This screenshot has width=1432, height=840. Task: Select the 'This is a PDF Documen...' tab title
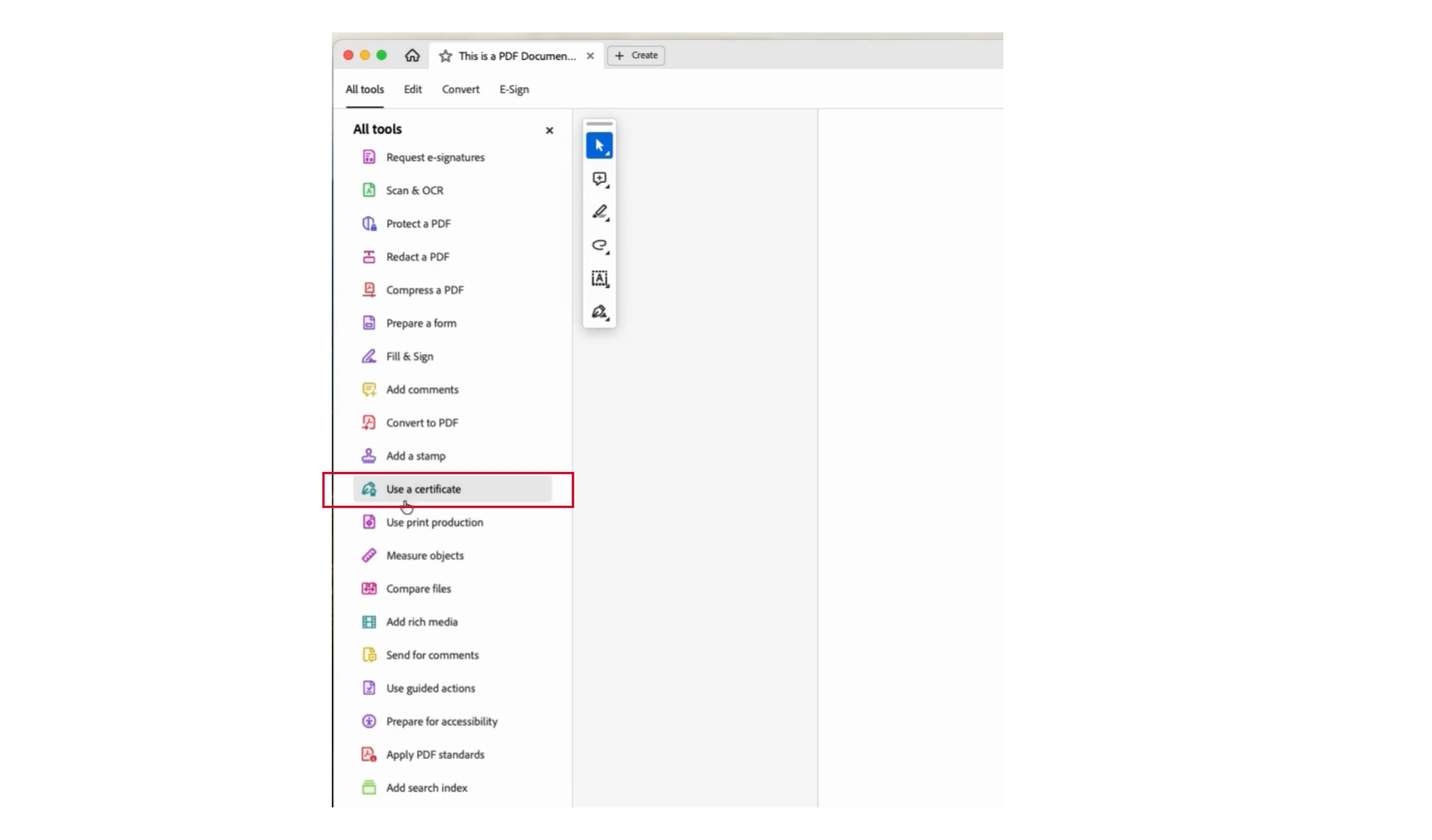point(517,56)
